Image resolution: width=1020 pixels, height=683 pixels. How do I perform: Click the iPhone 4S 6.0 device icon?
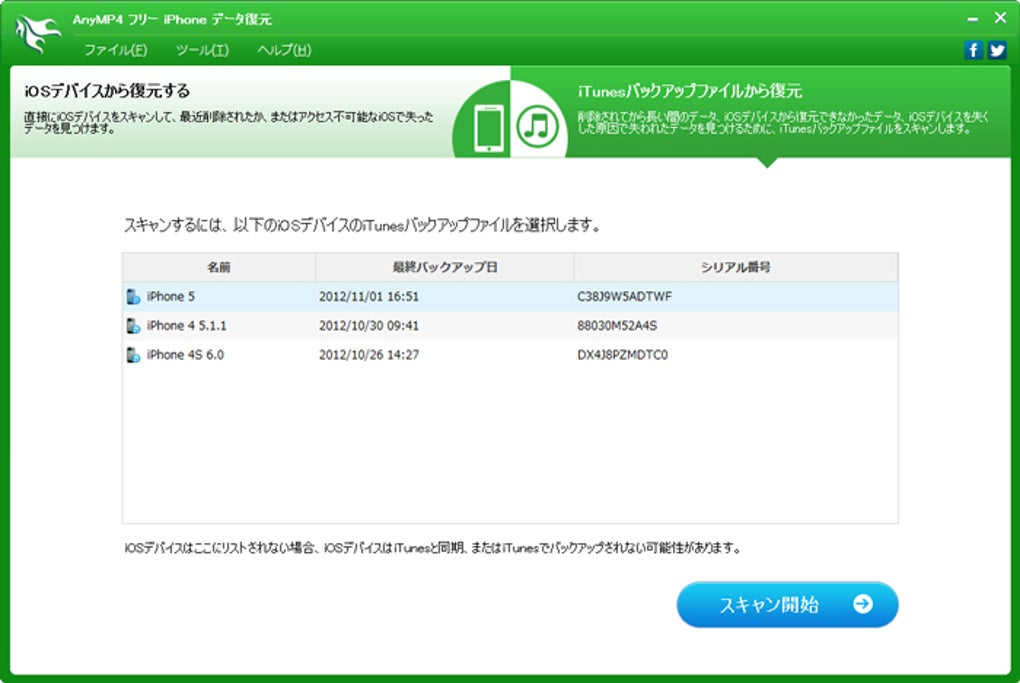pyautogui.click(x=133, y=355)
